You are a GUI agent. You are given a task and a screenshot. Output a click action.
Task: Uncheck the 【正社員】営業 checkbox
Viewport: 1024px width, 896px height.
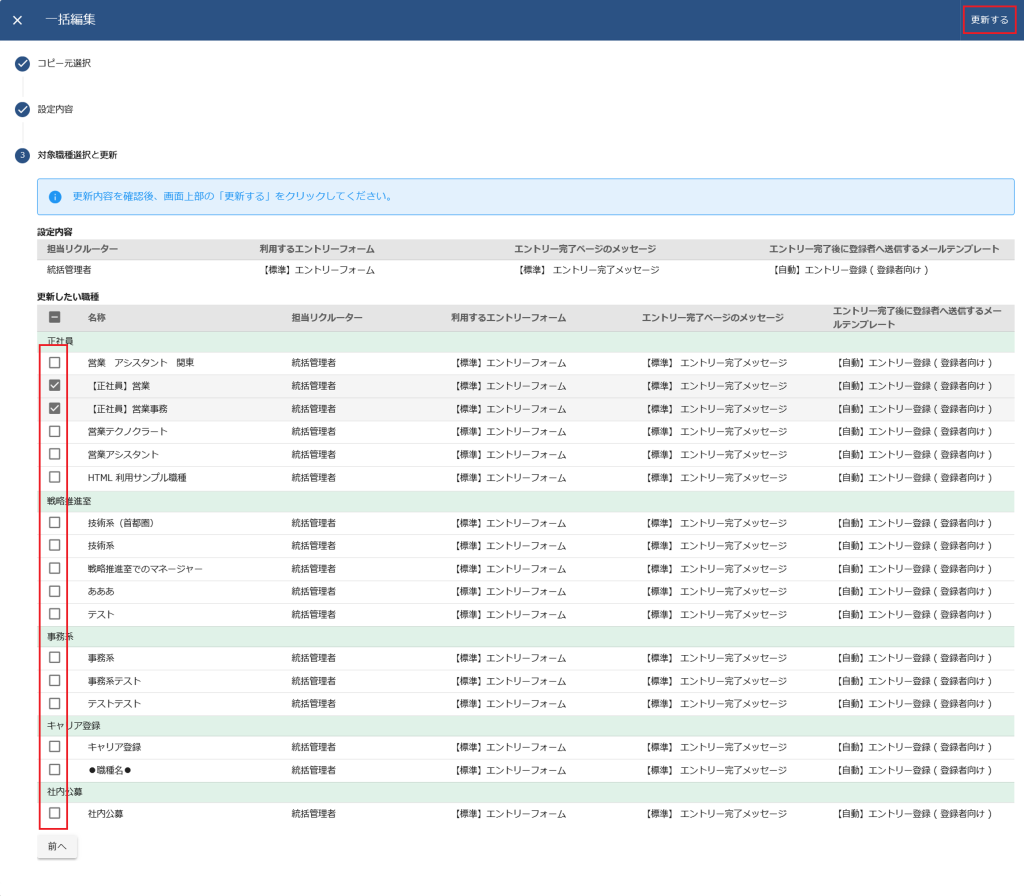pyautogui.click(x=54, y=386)
